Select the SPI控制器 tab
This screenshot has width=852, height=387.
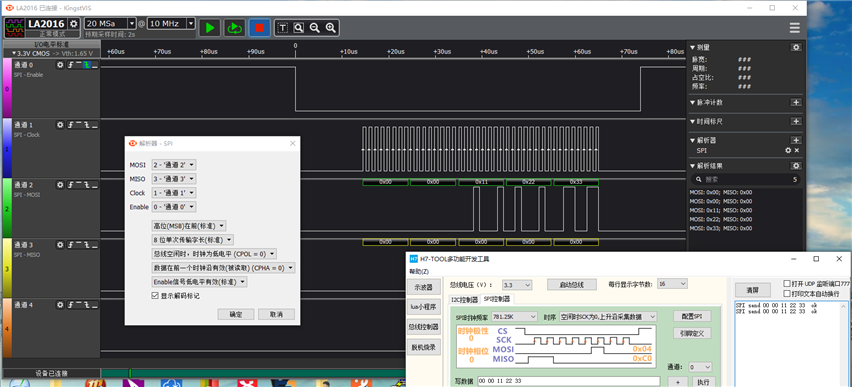(x=497, y=299)
